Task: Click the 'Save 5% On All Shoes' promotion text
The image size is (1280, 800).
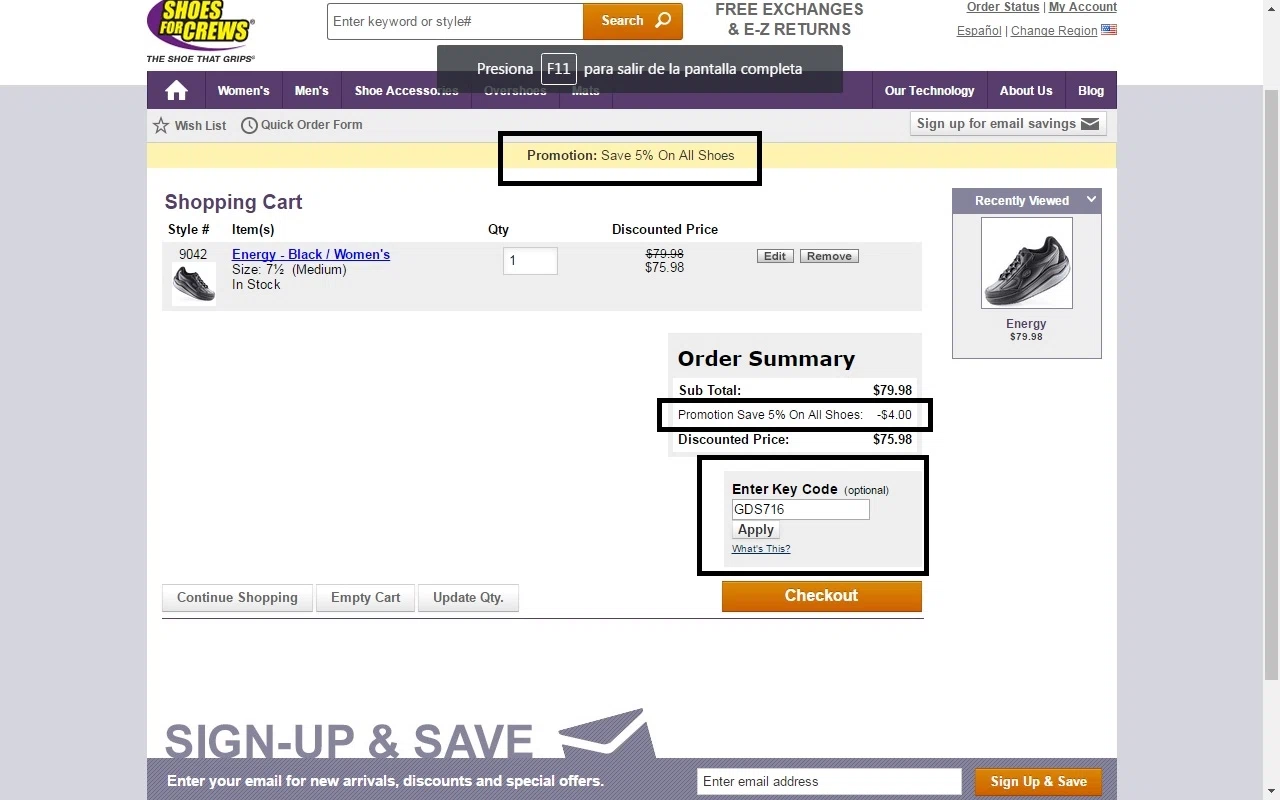Action: pos(668,156)
